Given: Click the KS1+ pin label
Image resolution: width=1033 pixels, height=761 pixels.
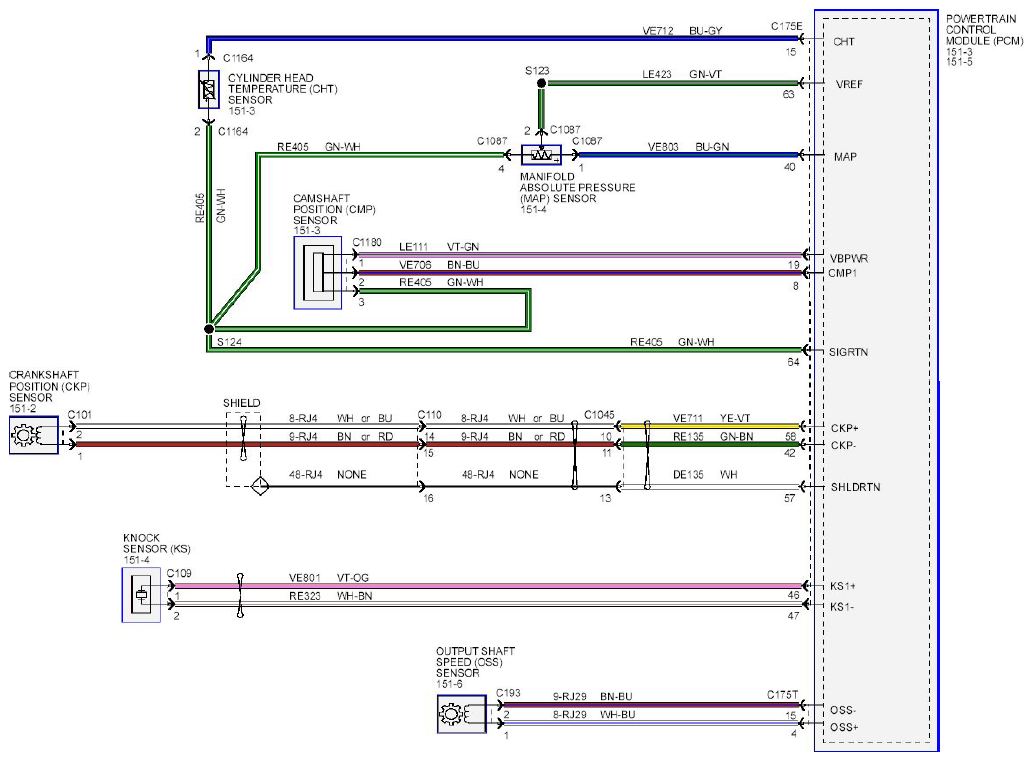Looking at the screenshot, I should [843, 586].
